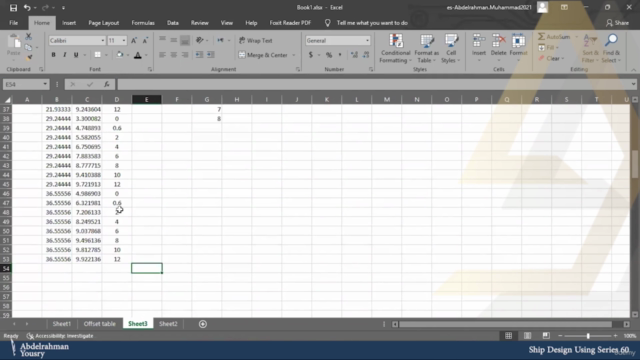The image size is (640, 360).
Task: Open Conditional Formatting menu
Action: pos(395,49)
